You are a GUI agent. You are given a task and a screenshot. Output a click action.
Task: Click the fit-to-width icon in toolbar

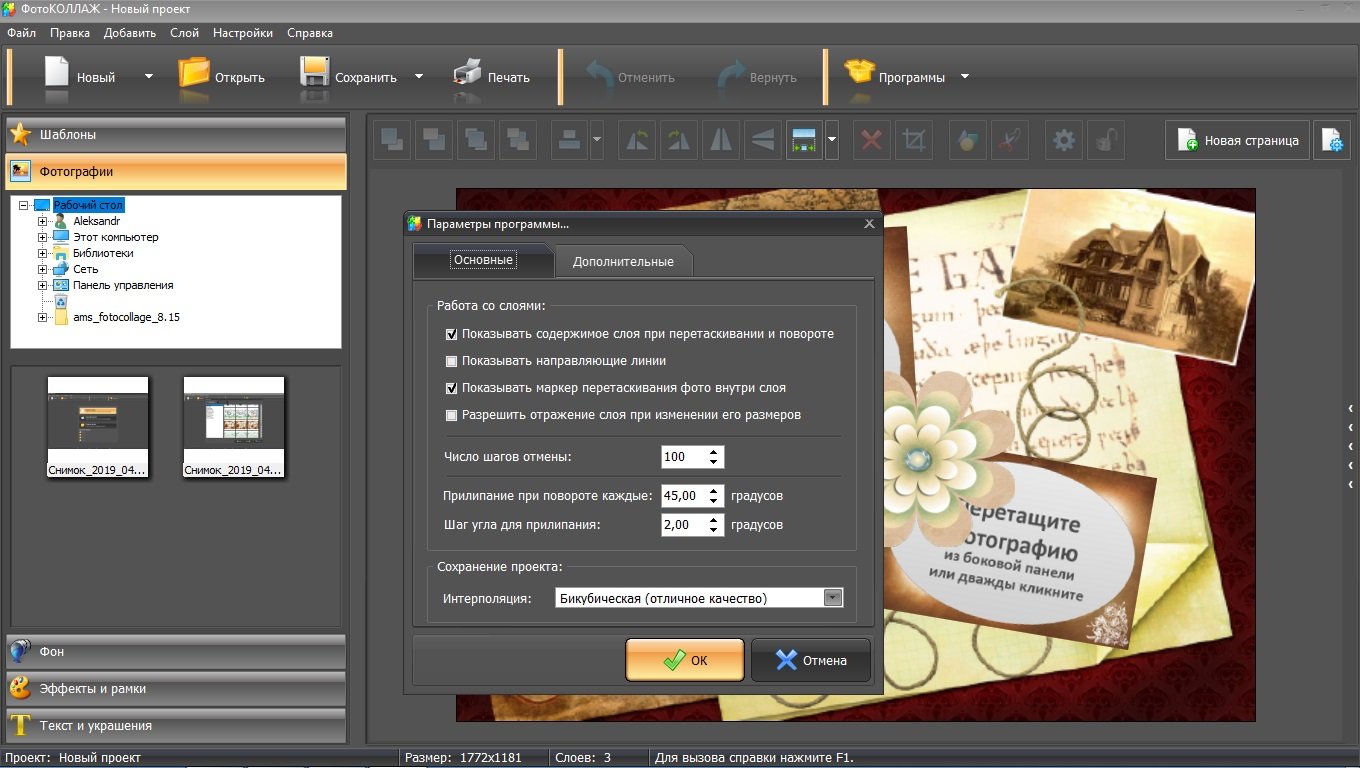point(804,141)
